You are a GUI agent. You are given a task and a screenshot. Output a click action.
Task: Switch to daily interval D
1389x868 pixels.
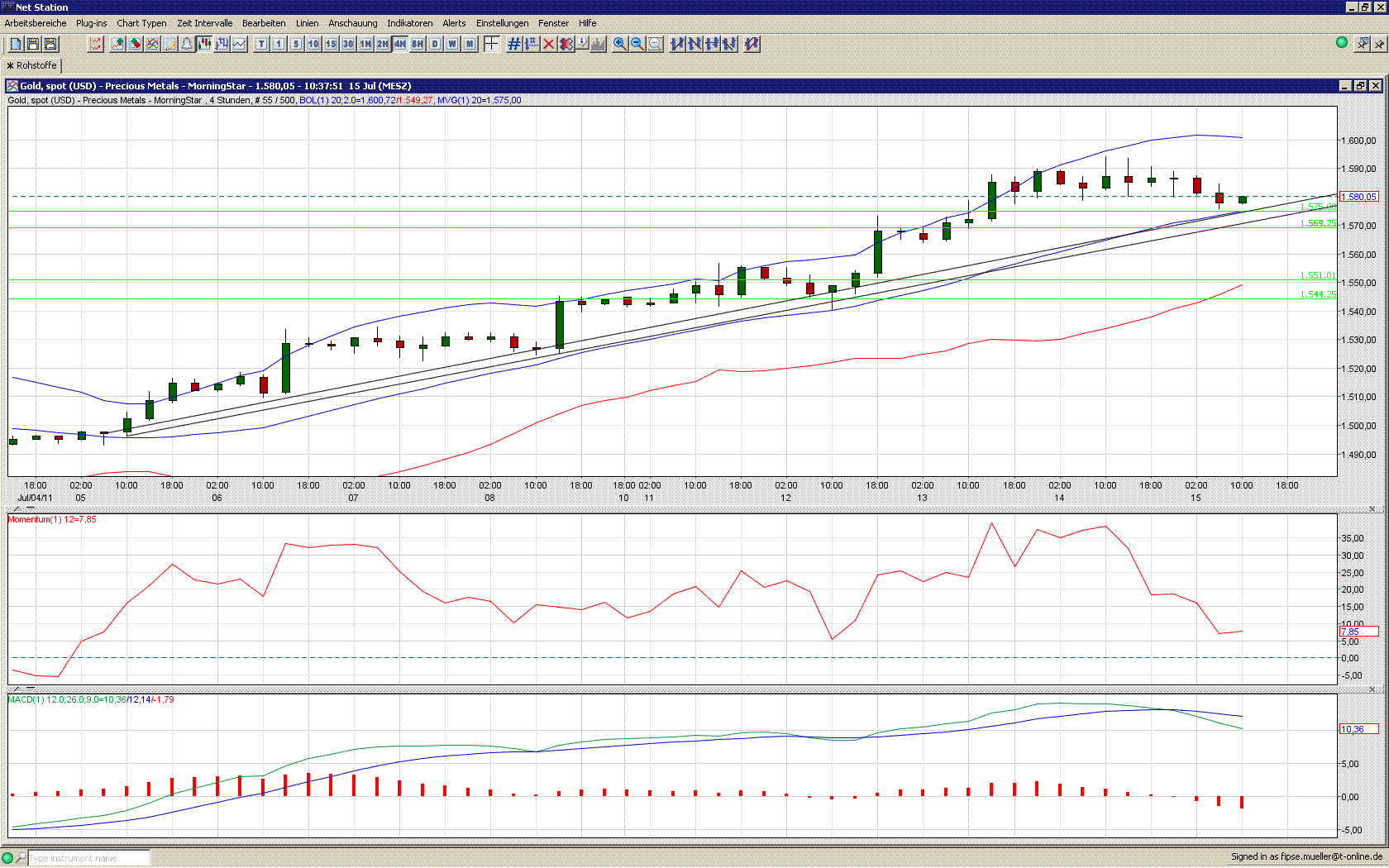point(435,44)
